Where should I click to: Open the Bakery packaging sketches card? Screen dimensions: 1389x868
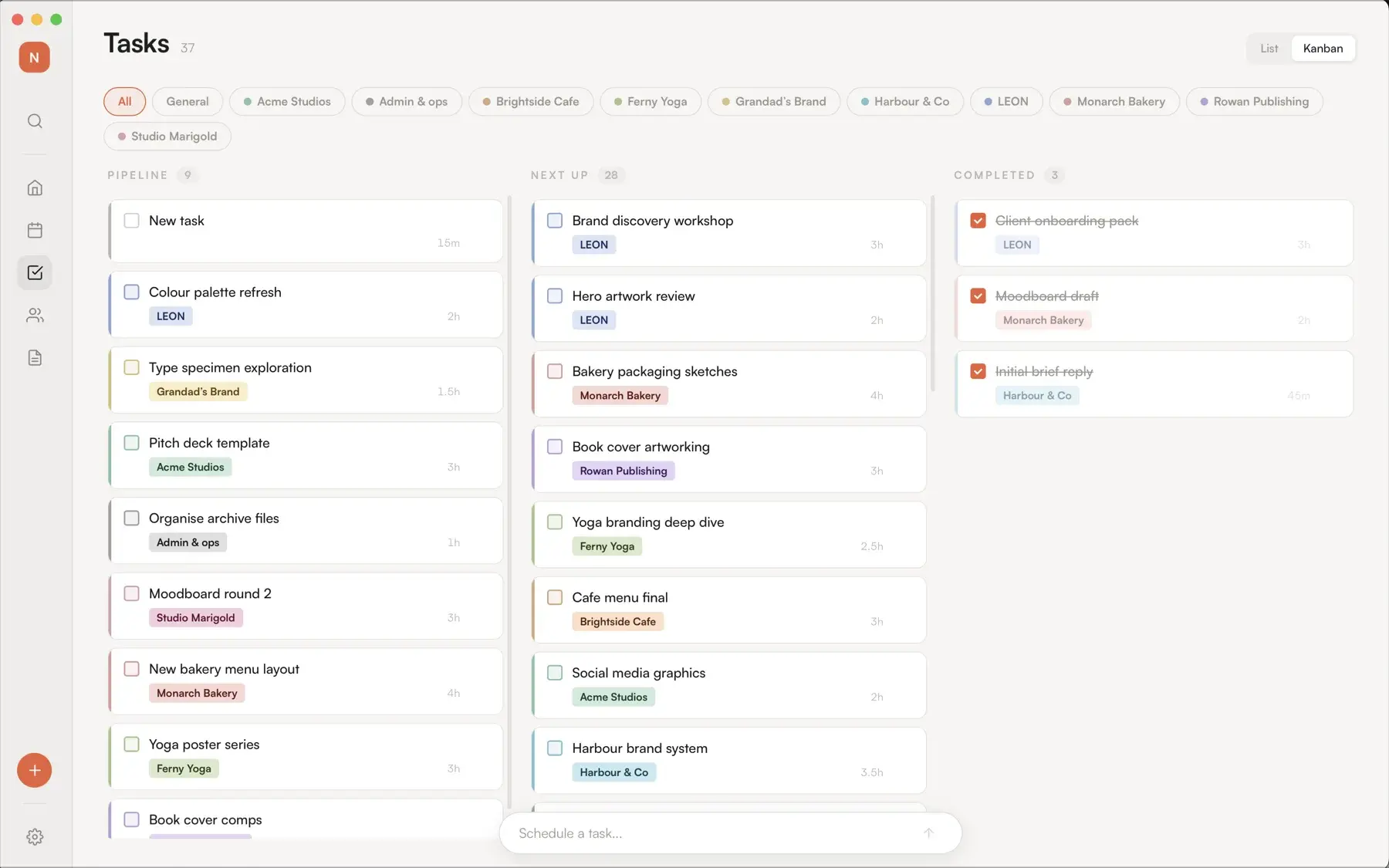729,383
